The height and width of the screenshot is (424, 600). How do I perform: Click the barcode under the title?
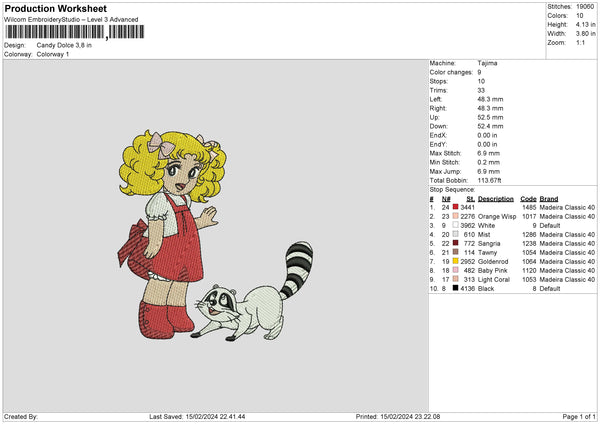pyautogui.click(x=75, y=32)
